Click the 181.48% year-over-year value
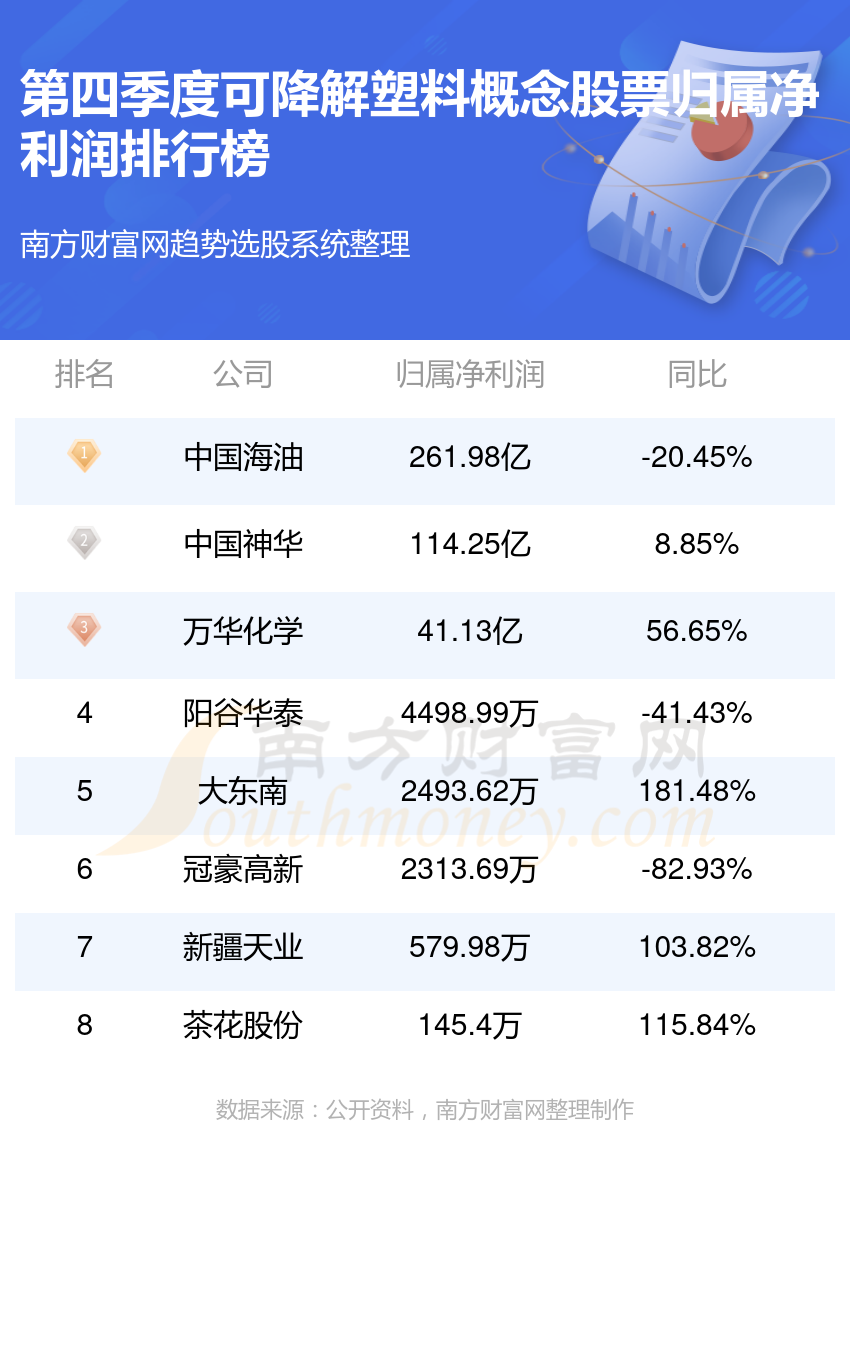 [x=697, y=791]
